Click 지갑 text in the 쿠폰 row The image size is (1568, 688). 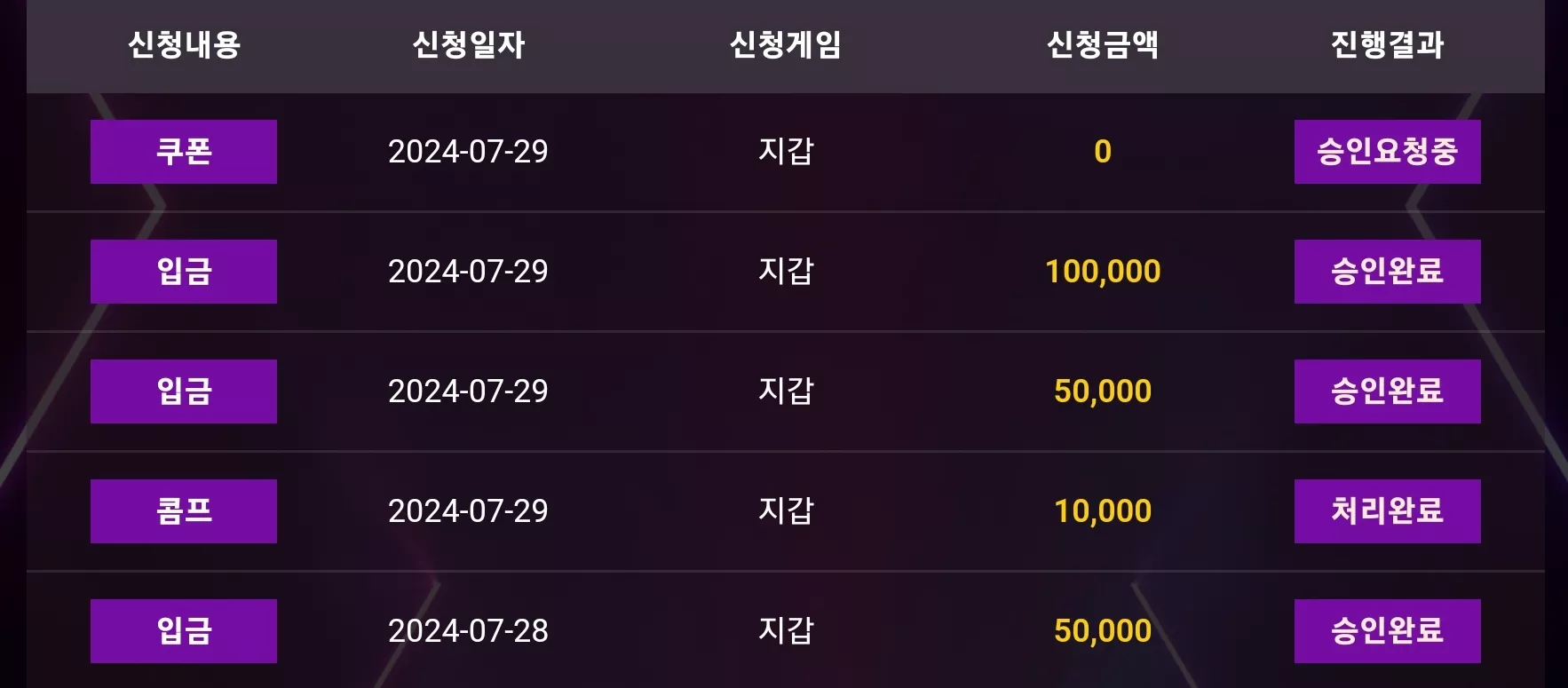point(786,151)
